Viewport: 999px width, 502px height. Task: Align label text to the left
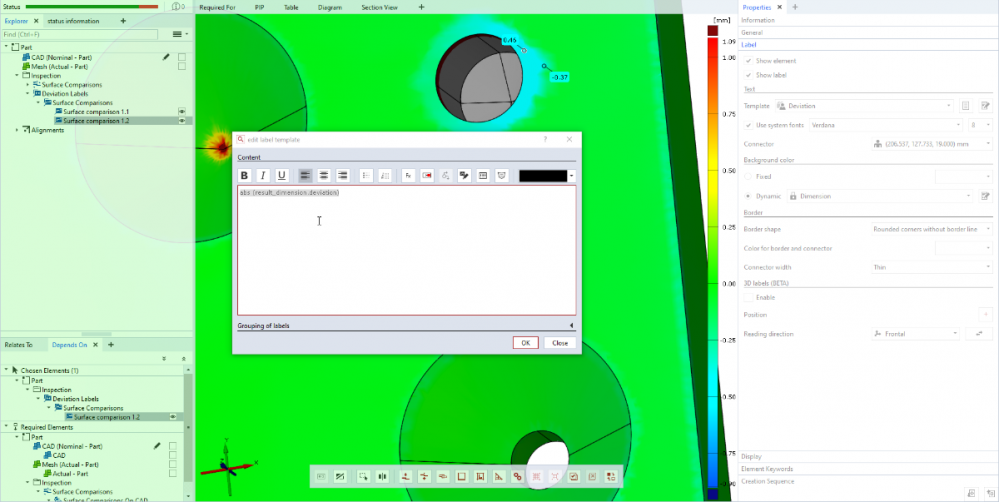point(305,176)
